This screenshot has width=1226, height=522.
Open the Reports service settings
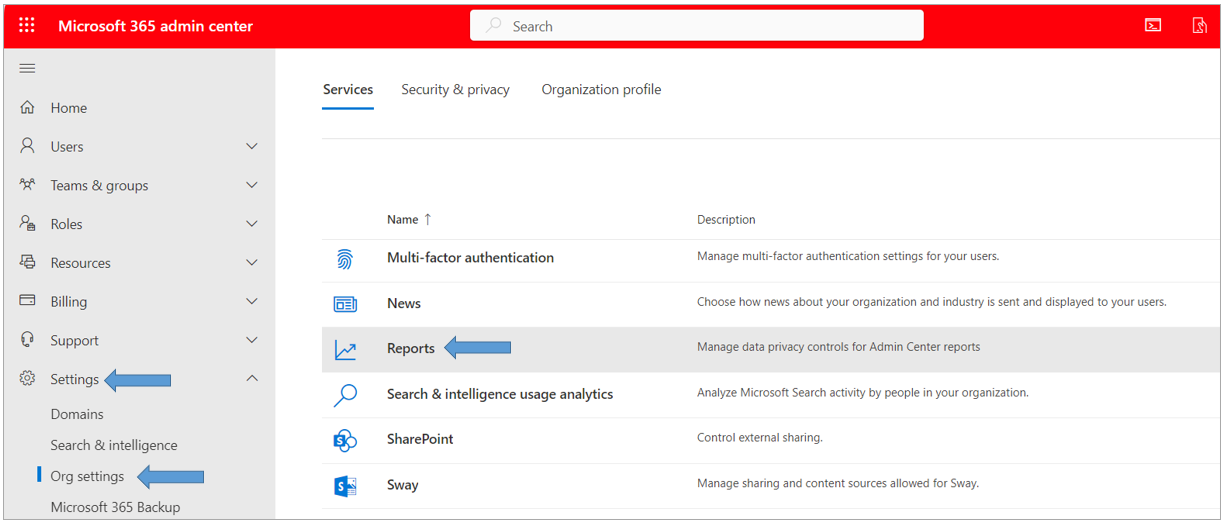click(411, 348)
